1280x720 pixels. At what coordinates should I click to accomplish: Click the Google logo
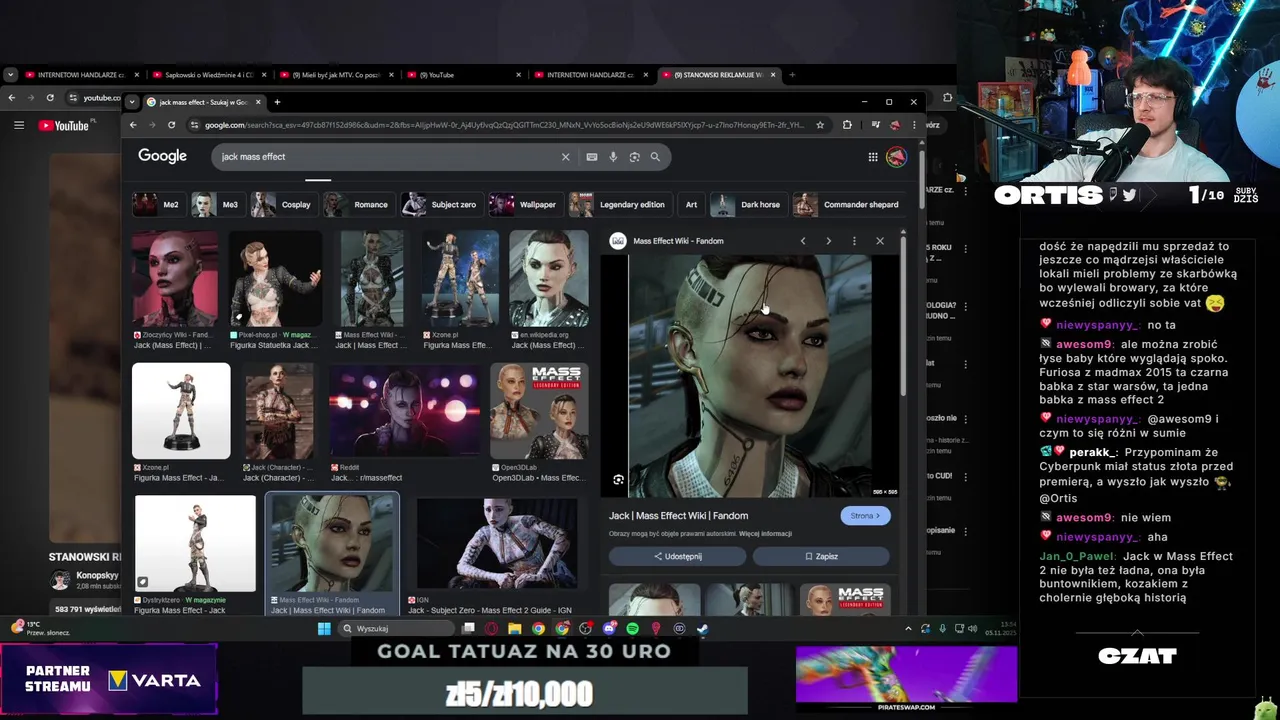[162, 156]
